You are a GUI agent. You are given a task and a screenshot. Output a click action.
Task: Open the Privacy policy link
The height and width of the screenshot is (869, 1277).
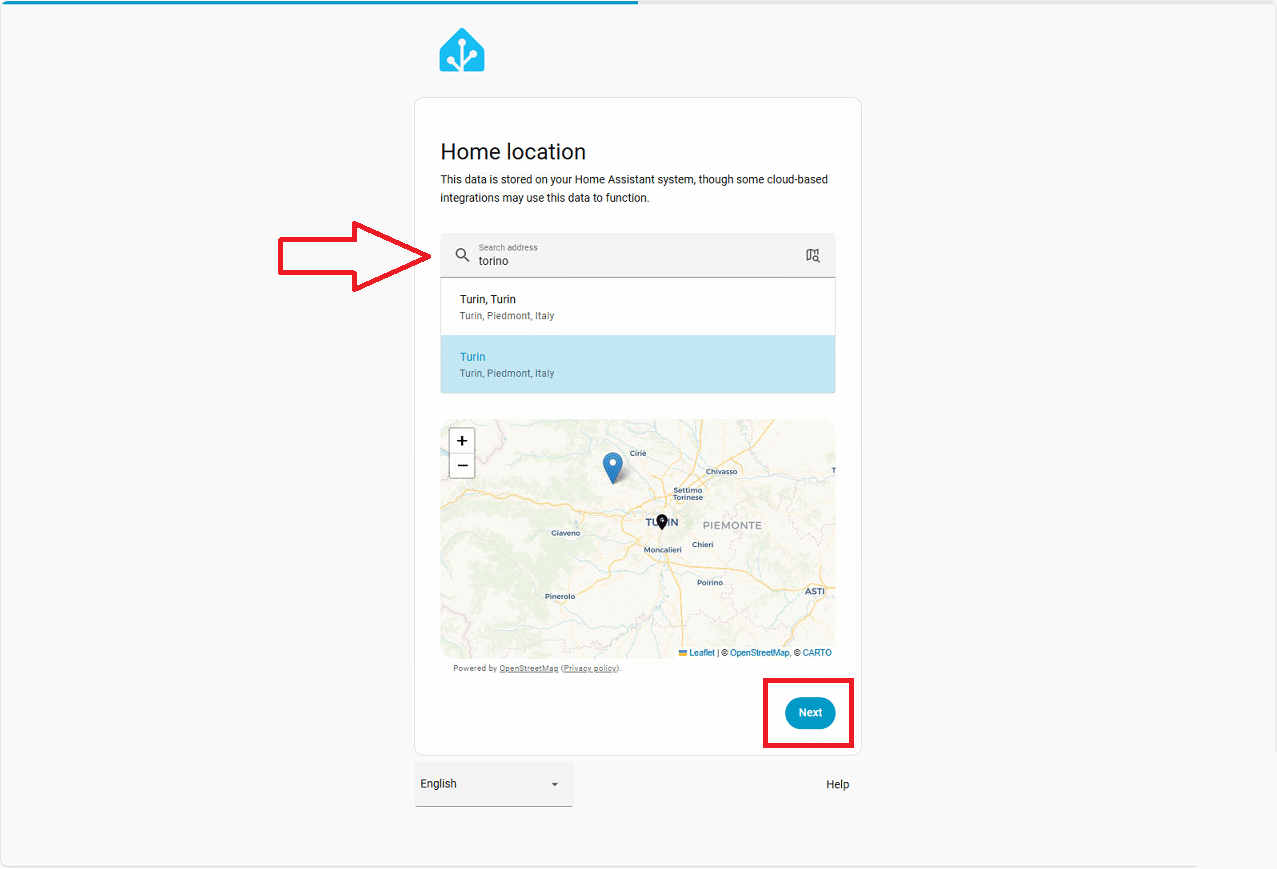[x=590, y=668]
